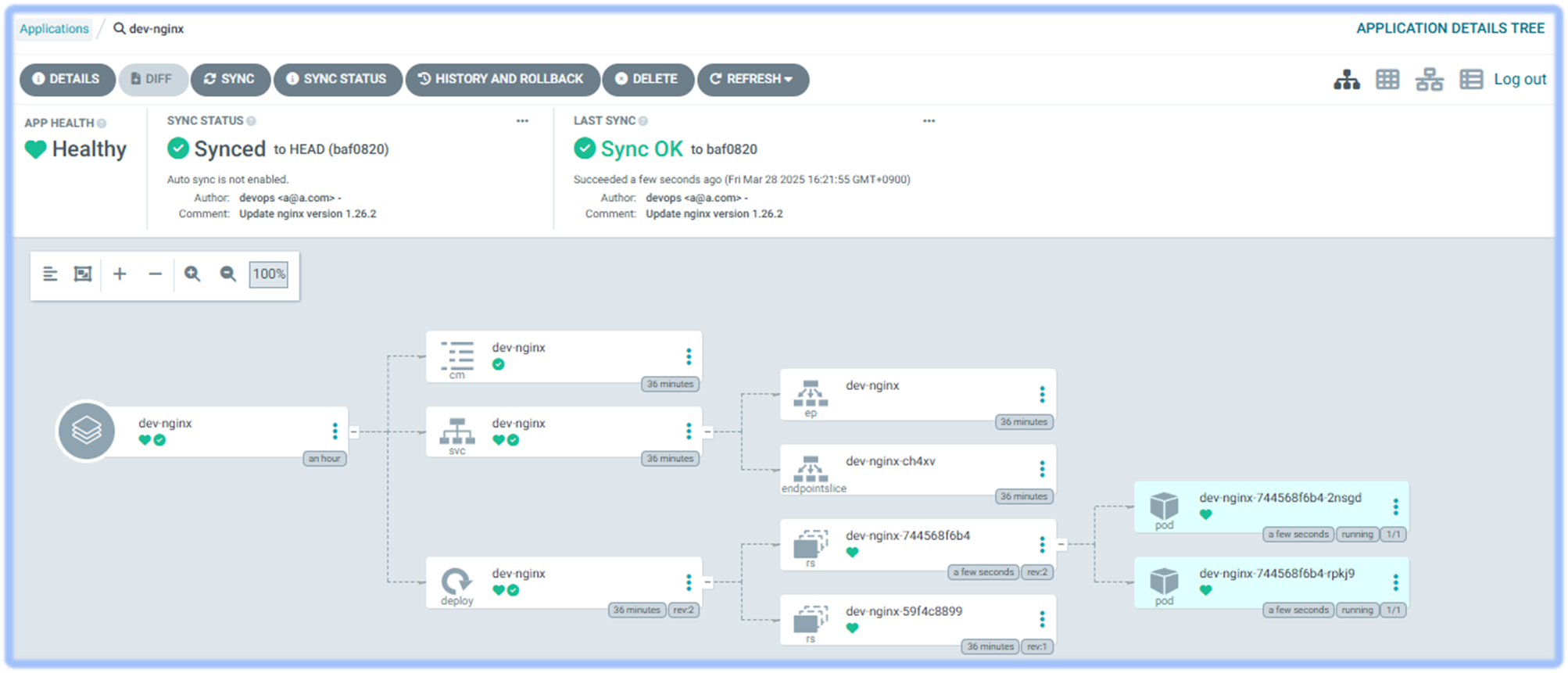Image resolution: width=1568 pixels, height=673 pixels.
Task: Click the zoom out magnifier
Action: [x=227, y=274]
